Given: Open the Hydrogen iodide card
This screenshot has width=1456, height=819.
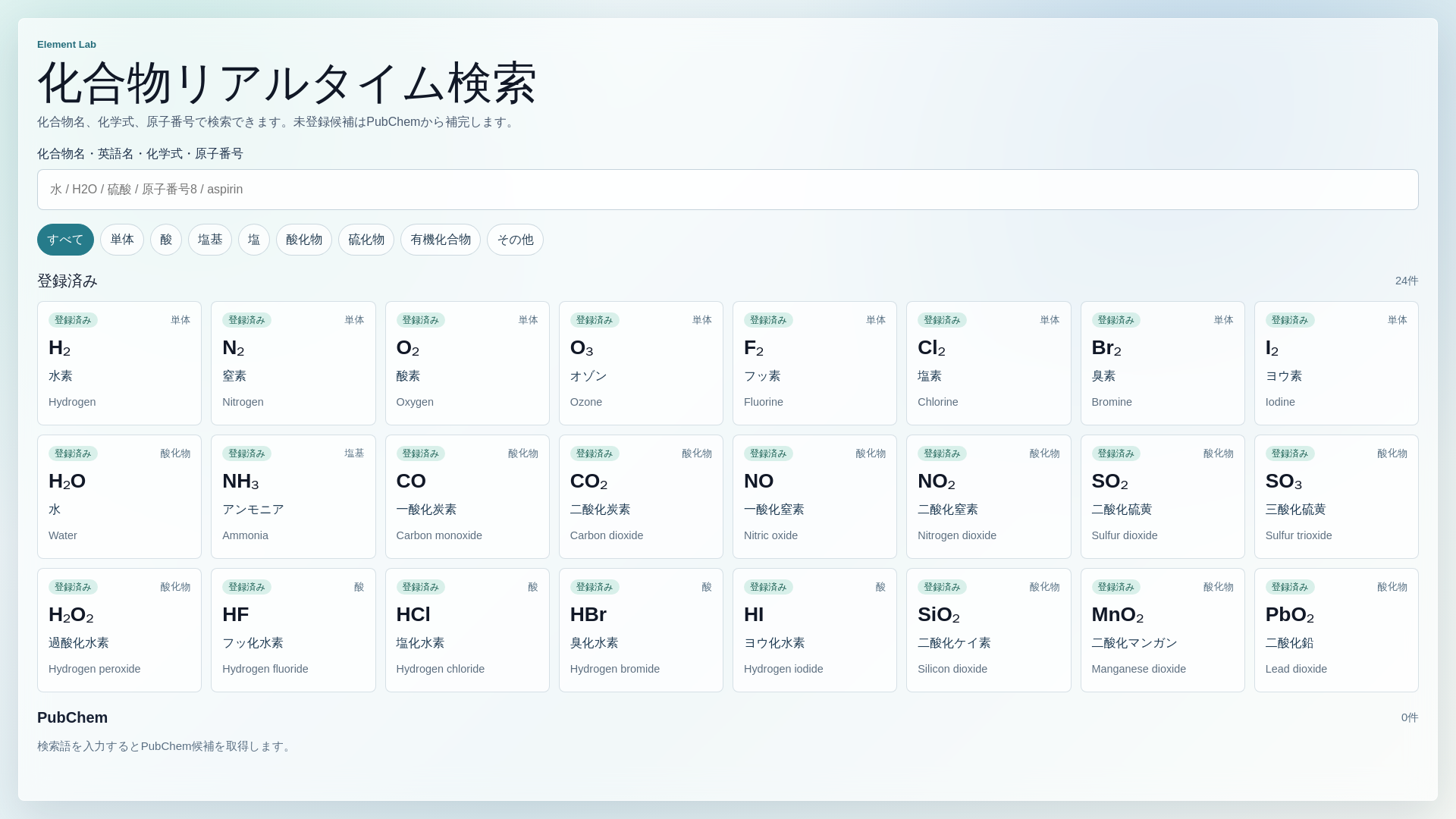Looking at the screenshot, I should [x=814, y=630].
